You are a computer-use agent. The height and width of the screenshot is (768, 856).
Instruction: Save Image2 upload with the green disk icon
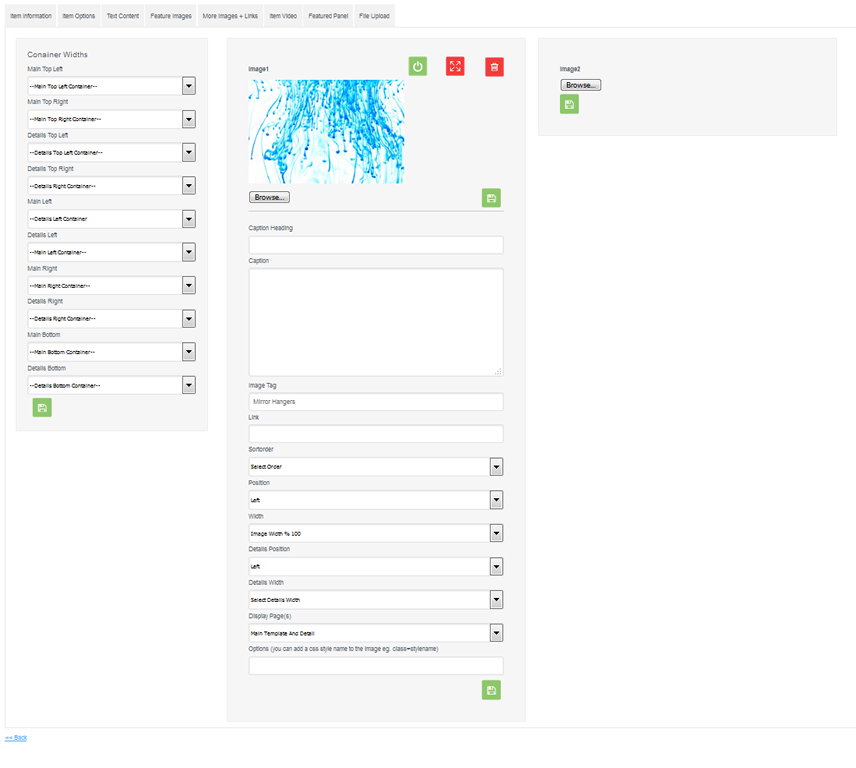(x=569, y=104)
